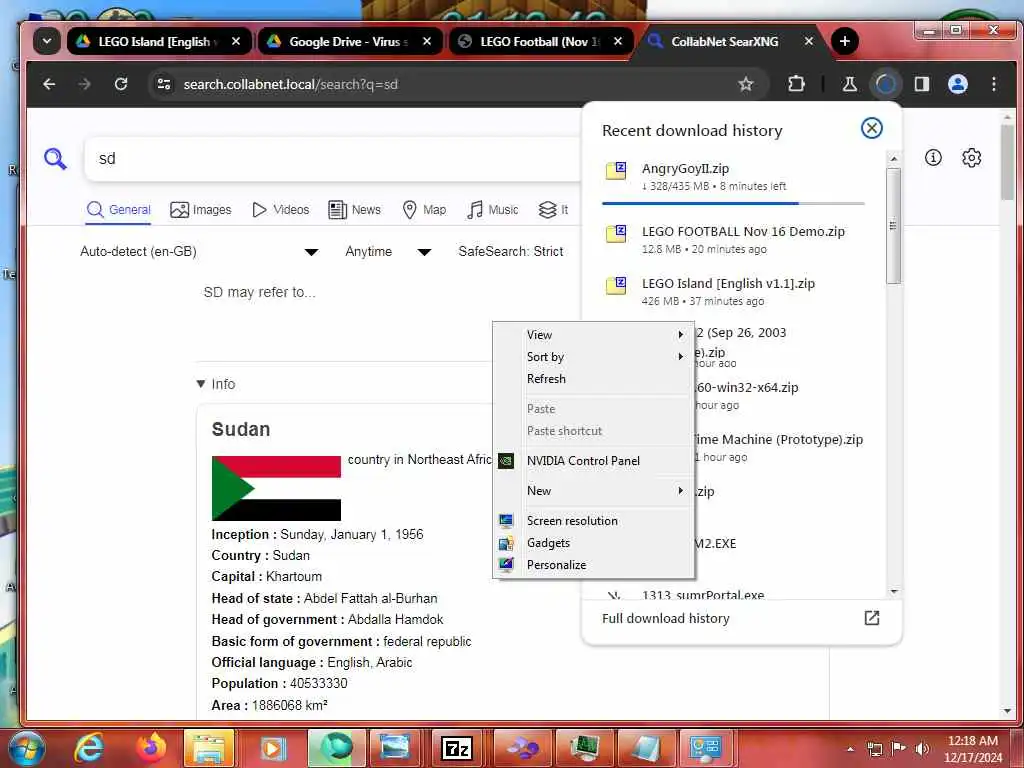Click downloads list scroll-down arrow
Image resolution: width=1024 pixels, height=768 pixels.
[x=894, y=592]
